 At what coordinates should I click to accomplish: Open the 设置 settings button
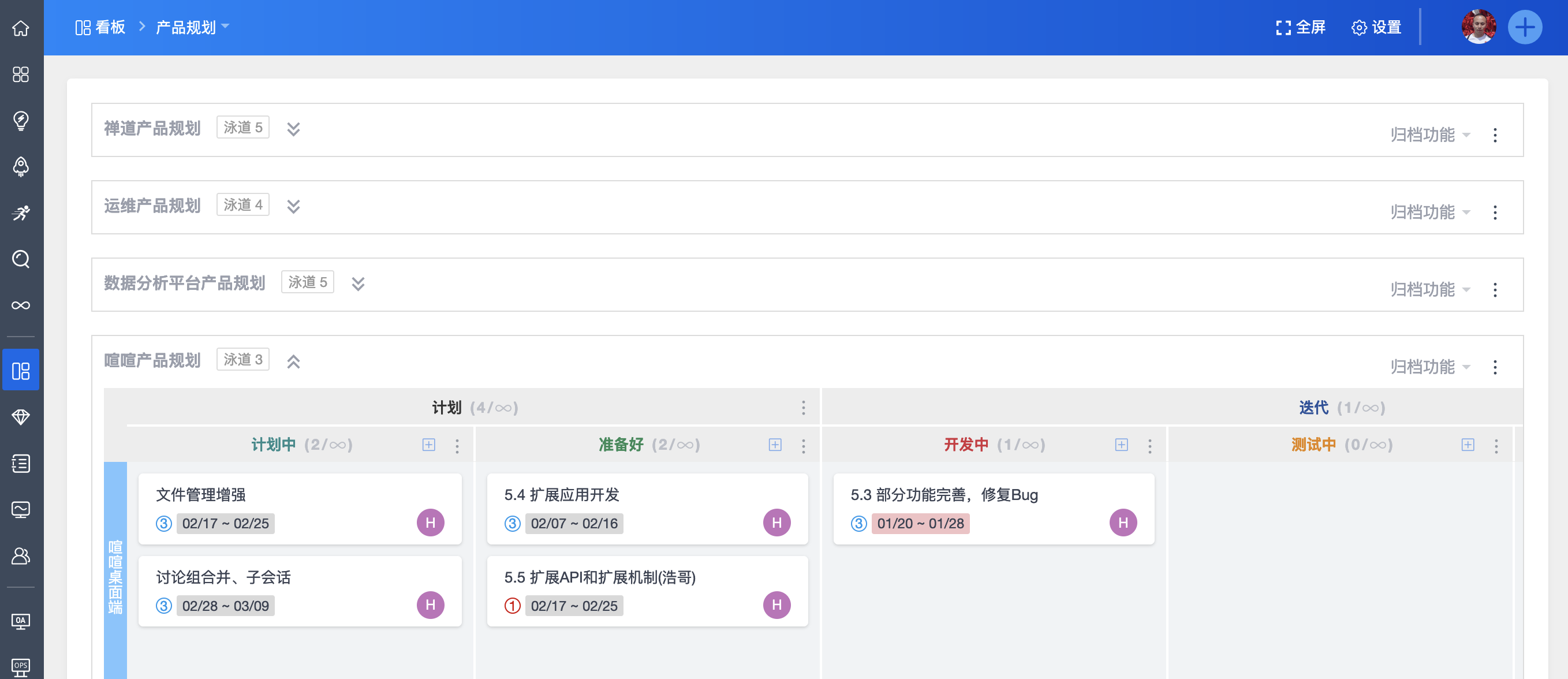pos(1376,27)
